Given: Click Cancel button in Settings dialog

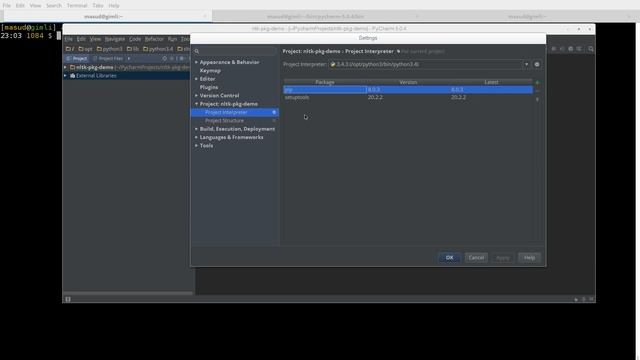Looking at the screenshot, I should (476, 258).
